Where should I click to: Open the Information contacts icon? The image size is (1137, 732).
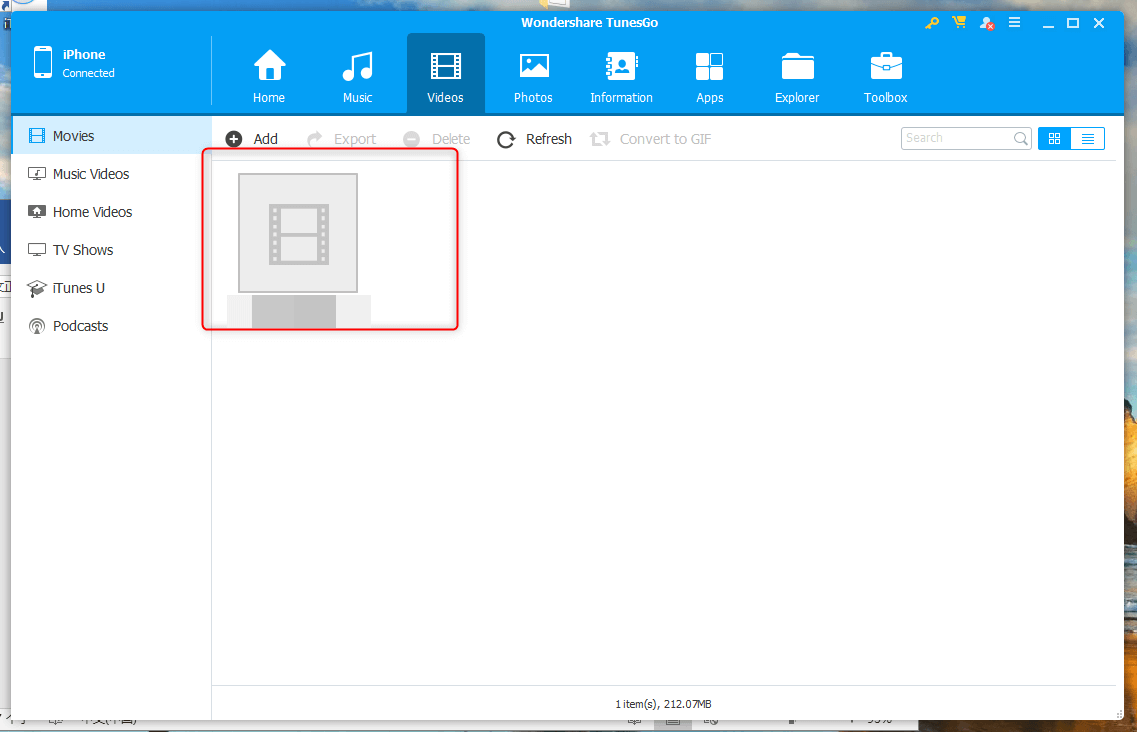pyautogui.click(x=621, y=76)
